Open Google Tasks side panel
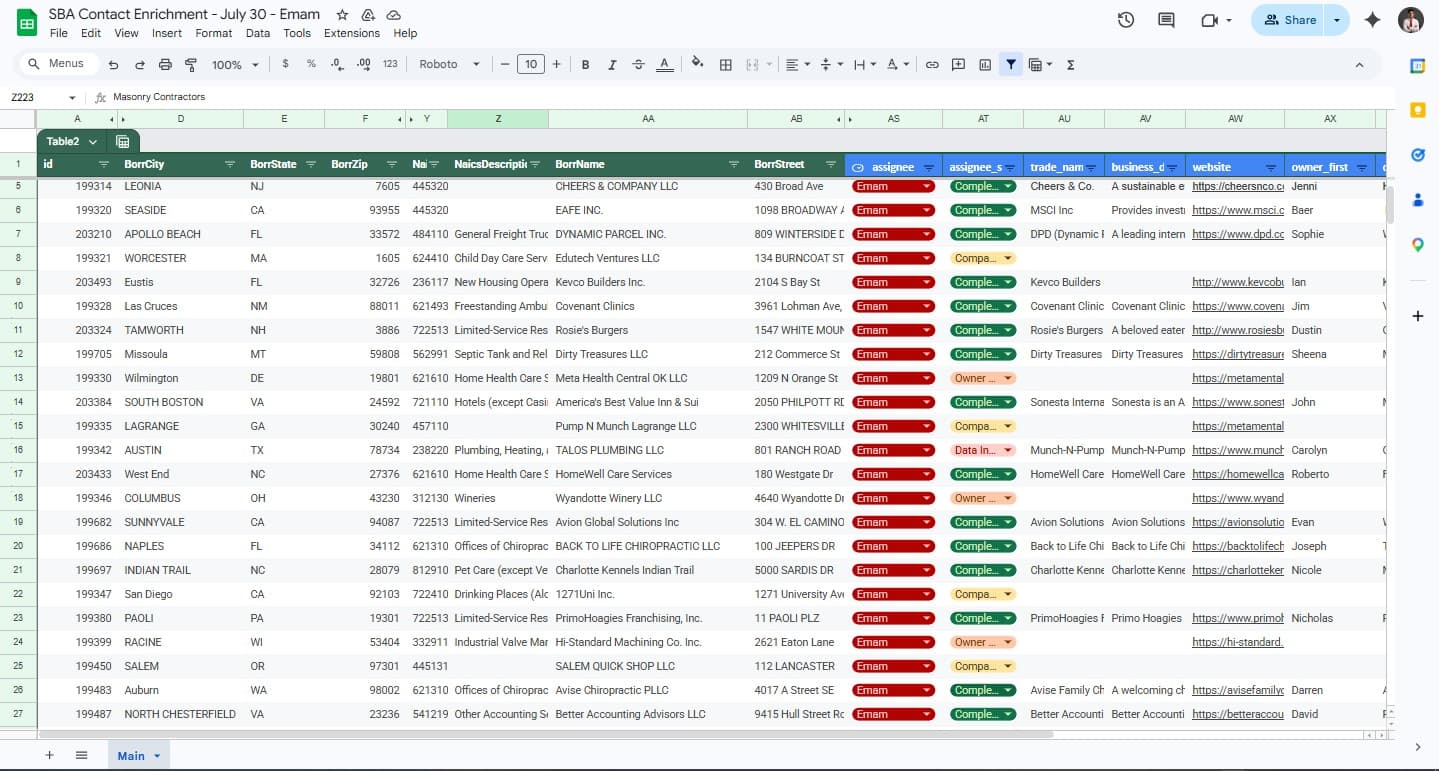 pos(1418,155)
